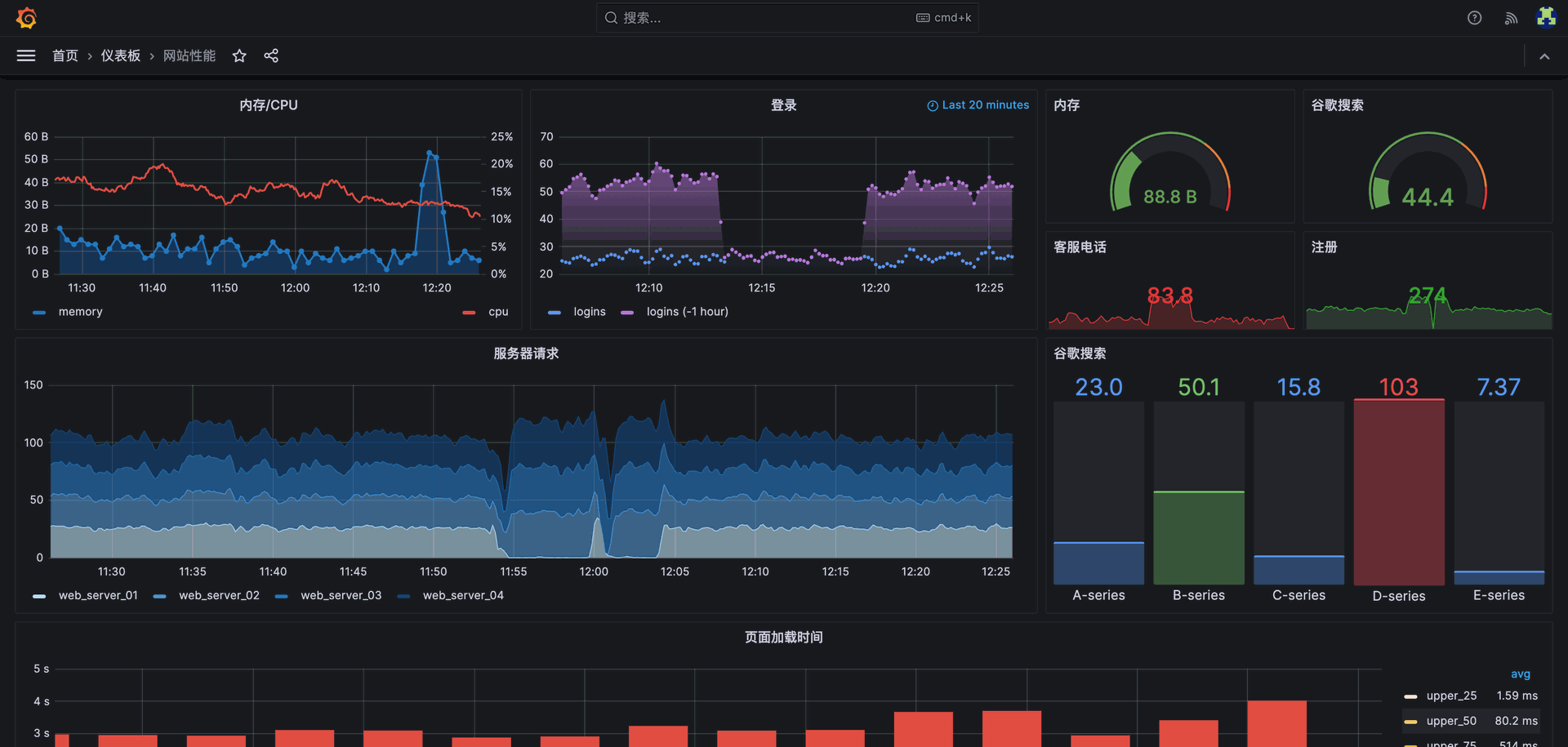Click the red D-series bar gauge

click(1398, 491)
